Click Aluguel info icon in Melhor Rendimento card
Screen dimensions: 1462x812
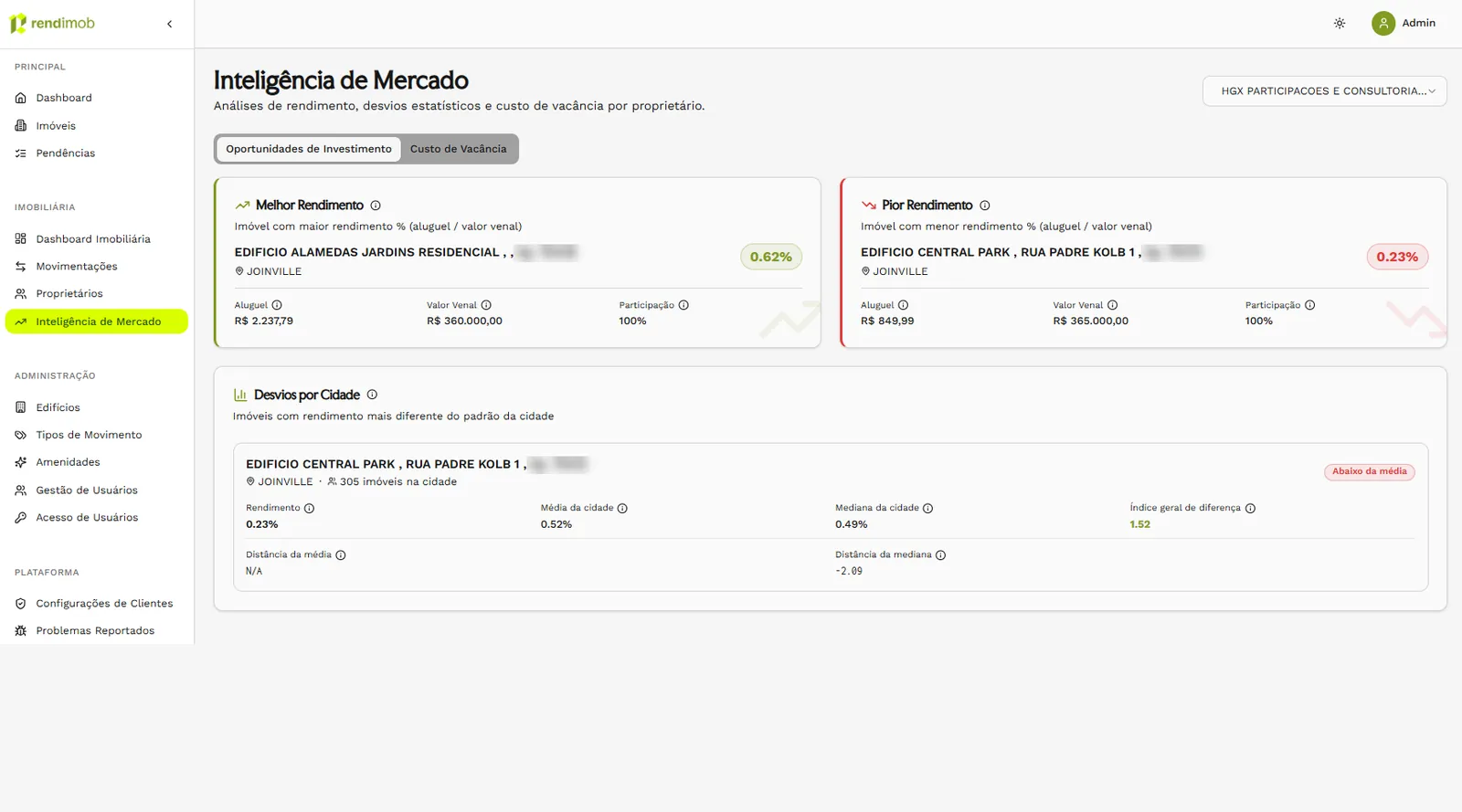pos(277,305)
